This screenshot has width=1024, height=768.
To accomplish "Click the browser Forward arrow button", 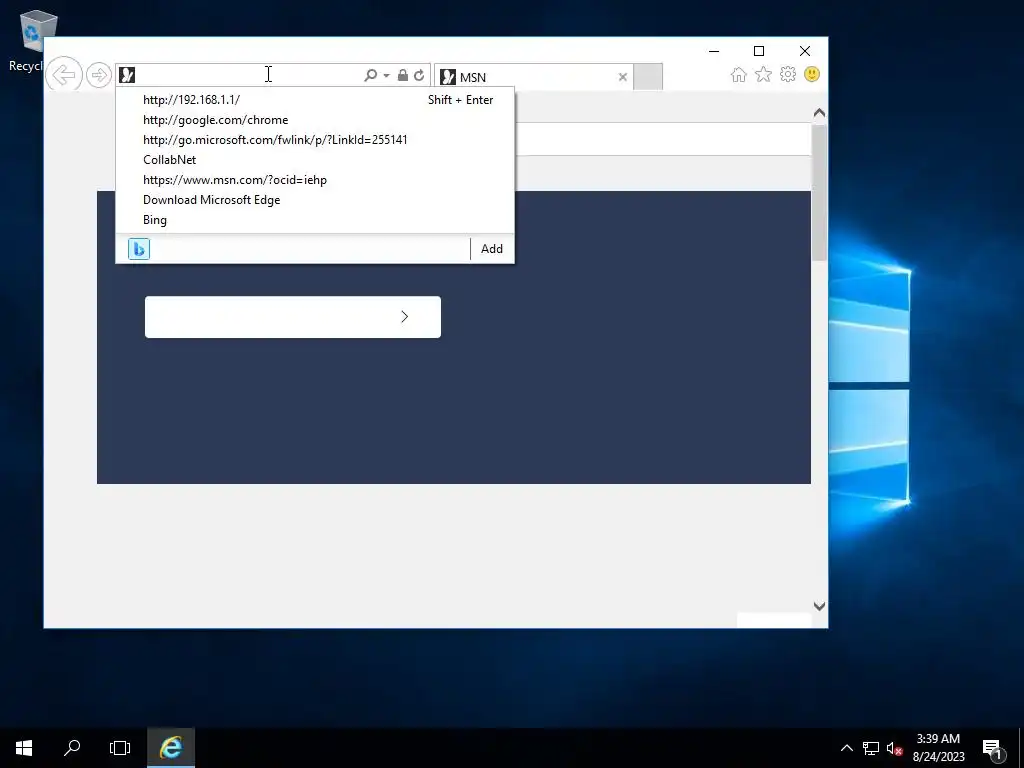I will pos(99,75).
